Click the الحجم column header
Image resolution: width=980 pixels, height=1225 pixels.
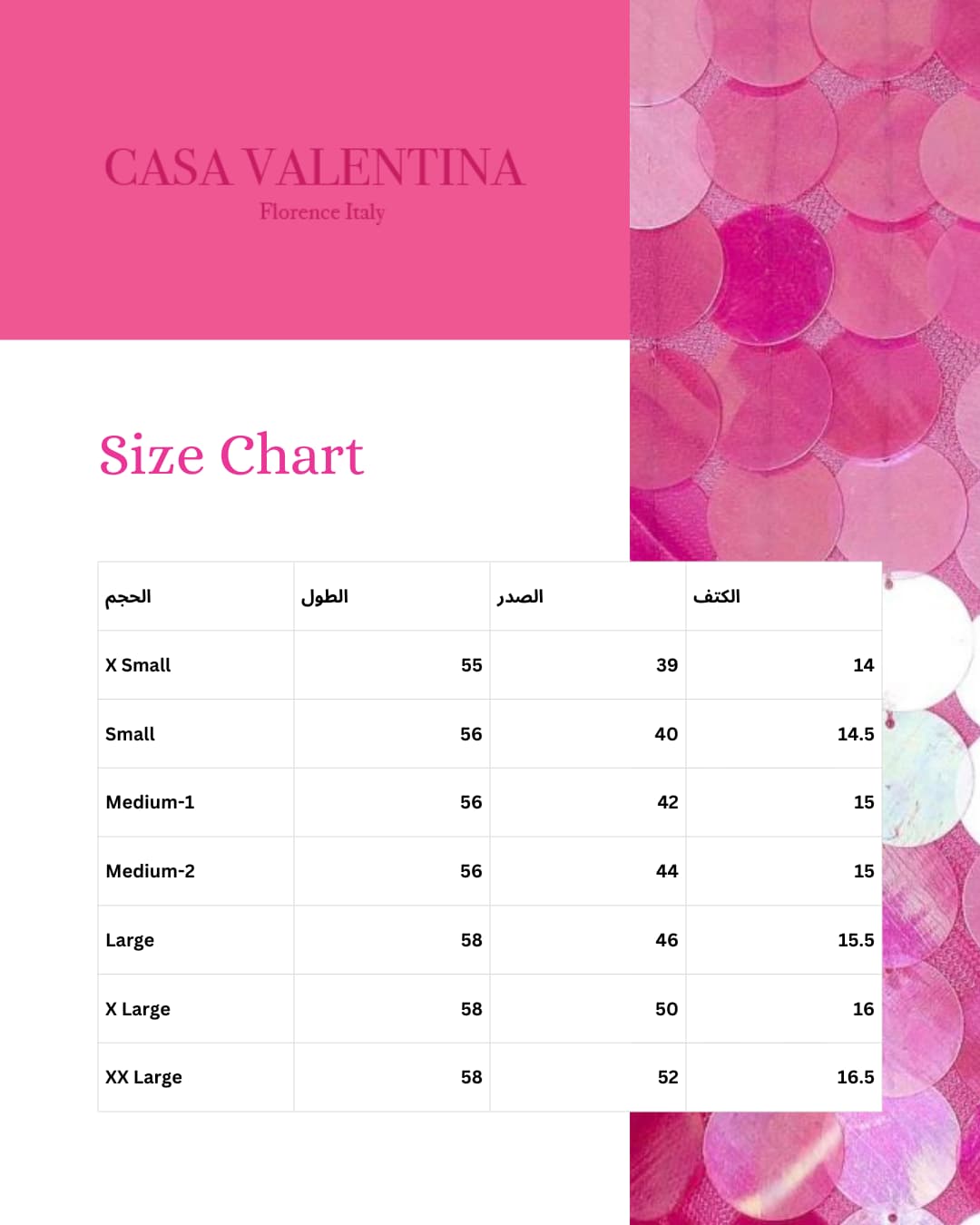tap(128, 596)
